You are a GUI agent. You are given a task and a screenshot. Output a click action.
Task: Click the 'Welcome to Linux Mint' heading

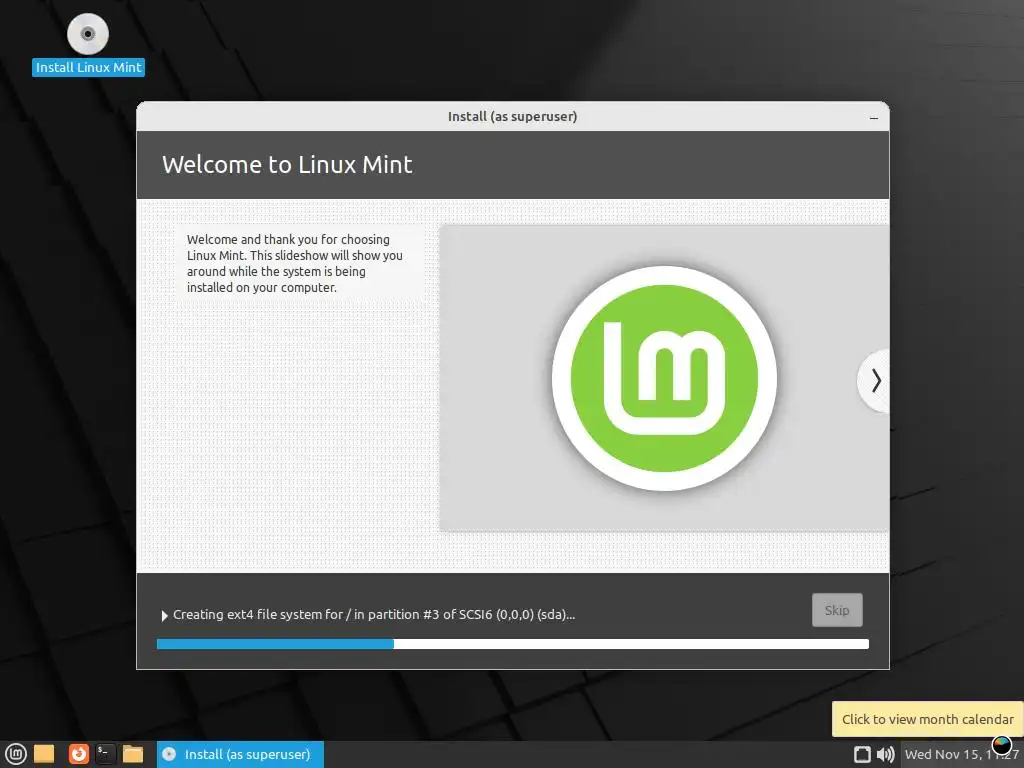tap(287, 165)
